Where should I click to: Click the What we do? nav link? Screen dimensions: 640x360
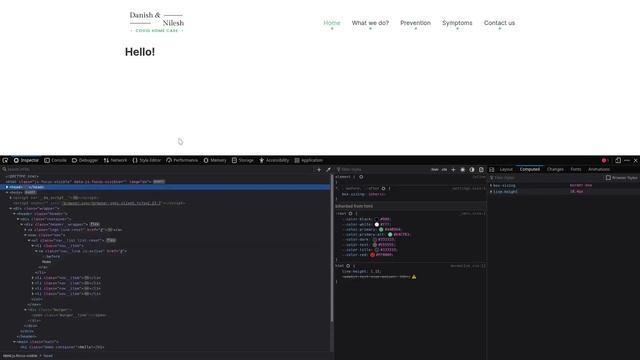[370, 23]
